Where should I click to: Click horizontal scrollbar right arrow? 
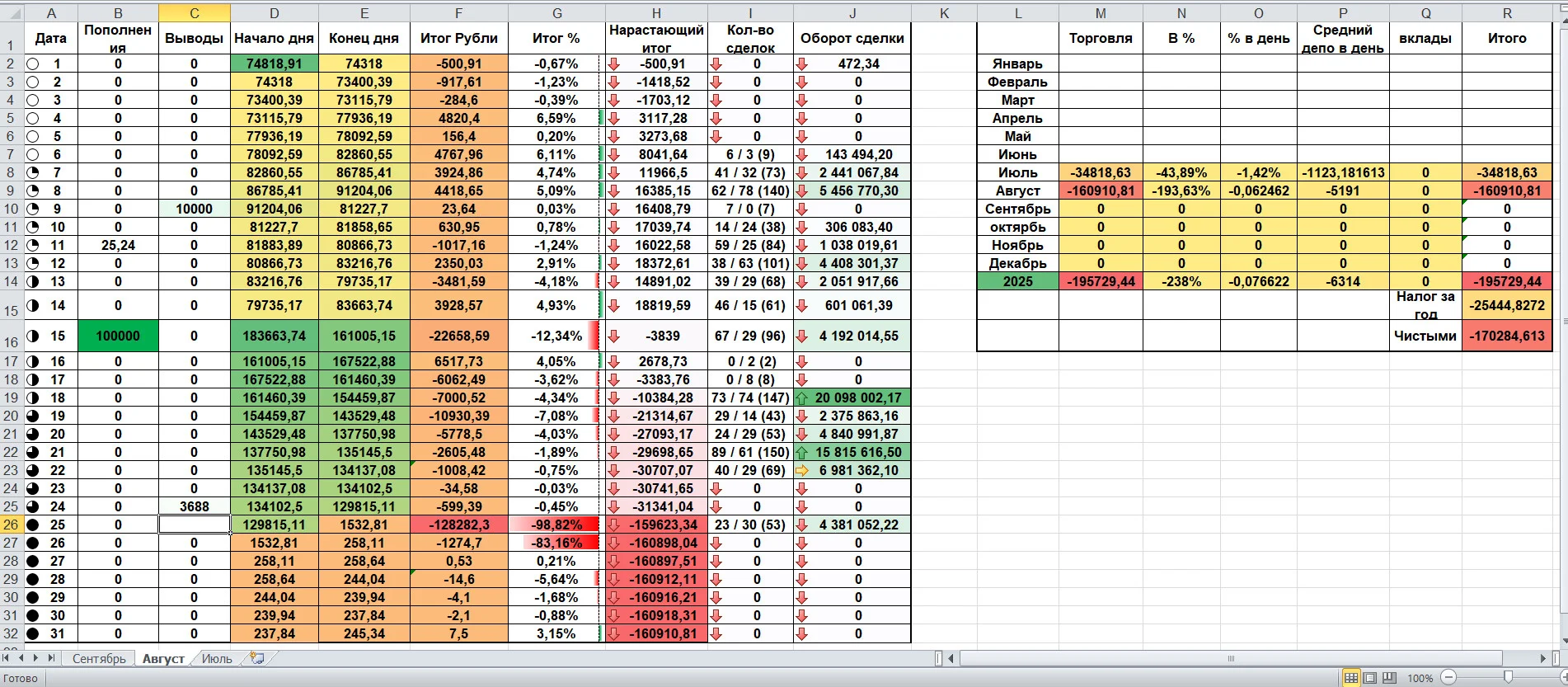1542,658
